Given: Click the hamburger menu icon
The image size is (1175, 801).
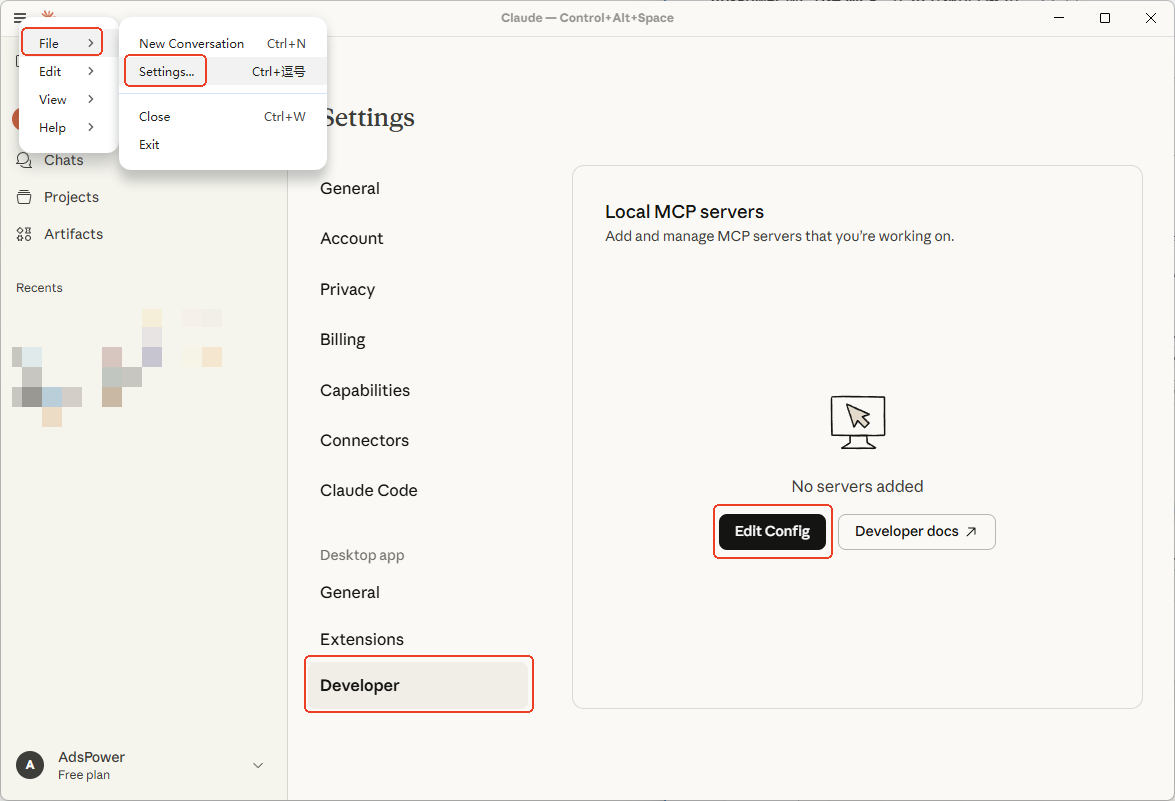Looking at the screenshot, I should tap(20, 18).
